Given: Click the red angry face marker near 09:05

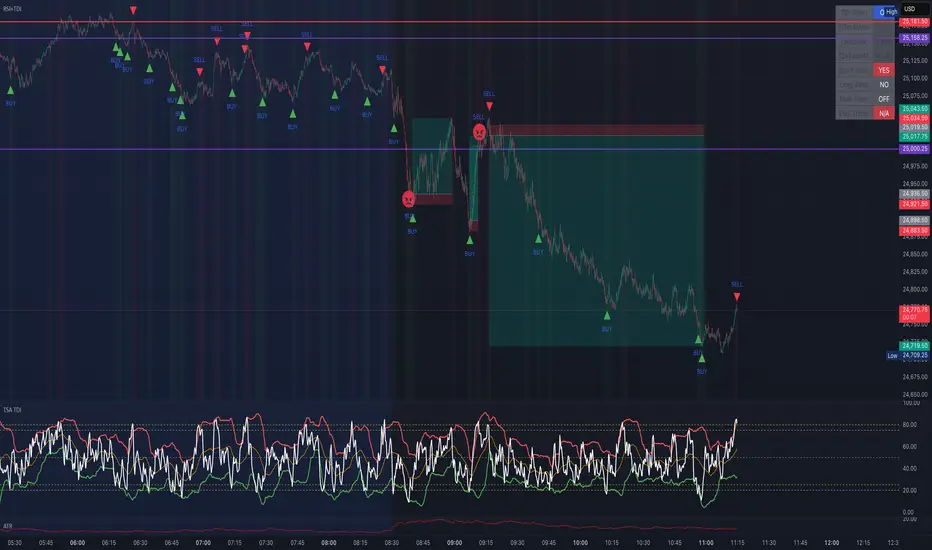Looking at the screenshot, I should pos(480,131).
